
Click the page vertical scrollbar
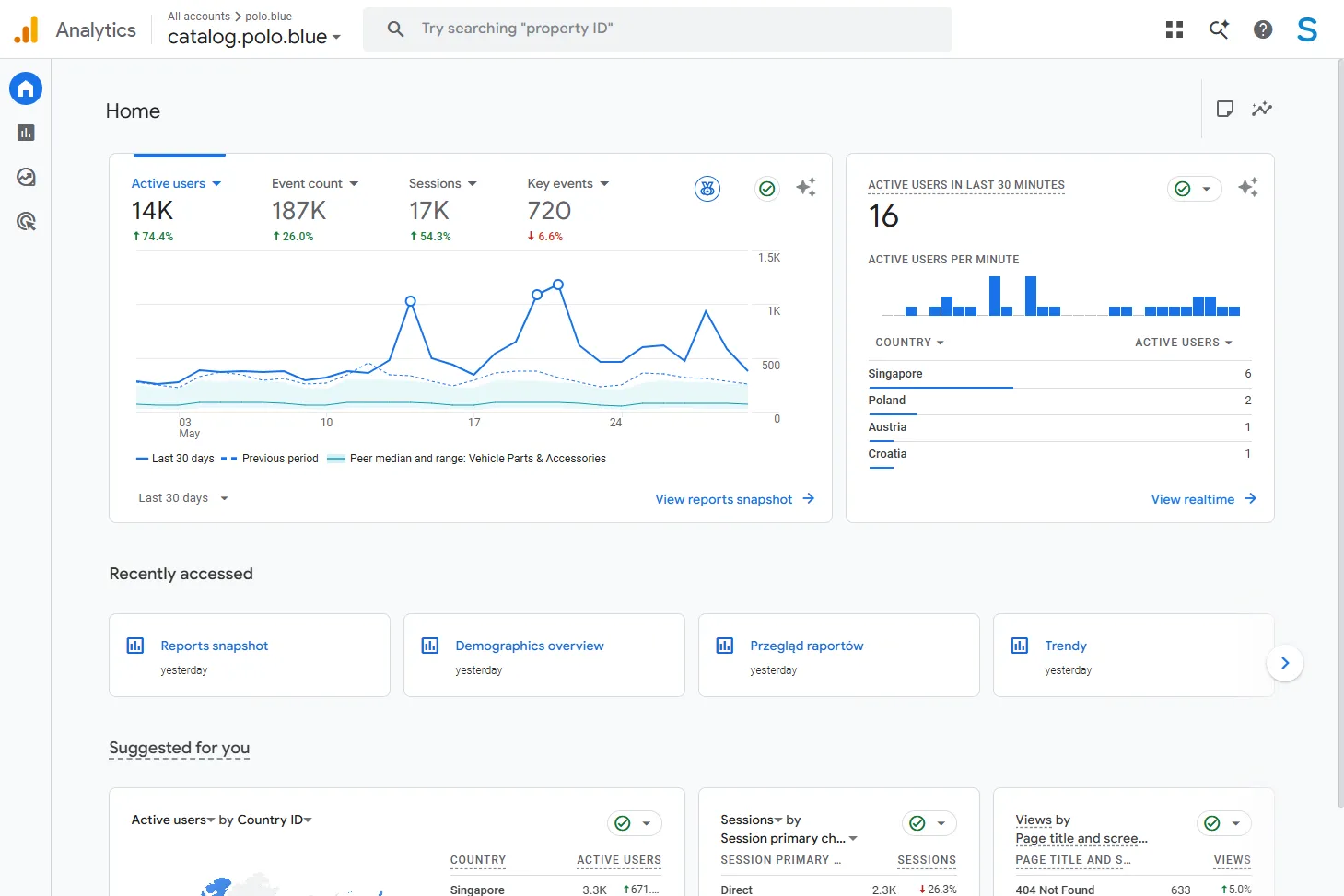point(1339,433)
